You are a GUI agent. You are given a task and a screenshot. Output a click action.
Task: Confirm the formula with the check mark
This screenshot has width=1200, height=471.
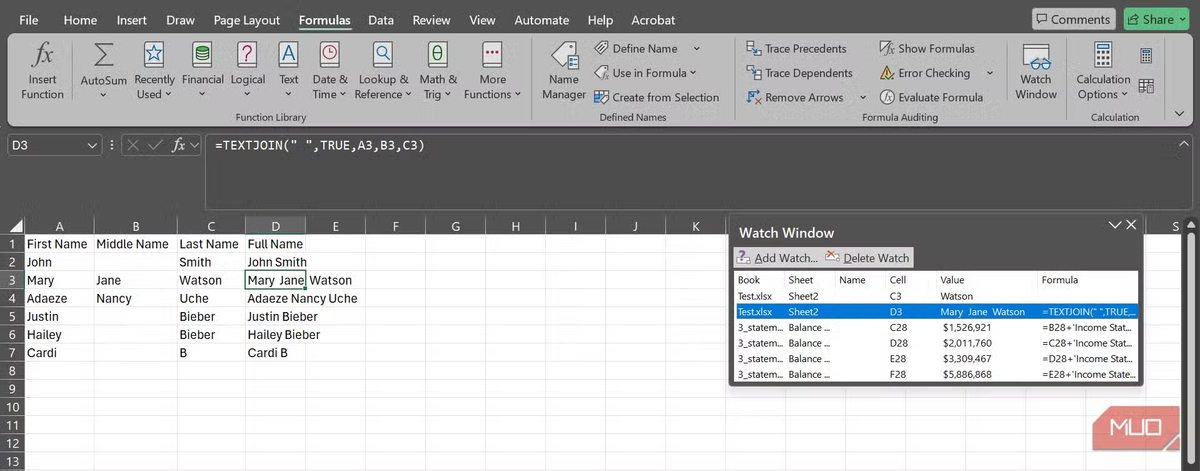(x=156, y=145)
